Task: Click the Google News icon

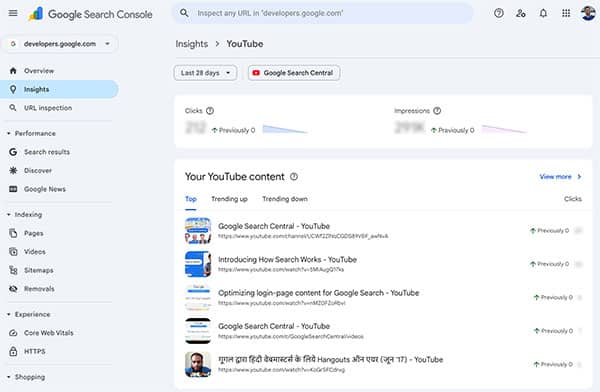Action: pyautogui.click(x=13, y=189)
